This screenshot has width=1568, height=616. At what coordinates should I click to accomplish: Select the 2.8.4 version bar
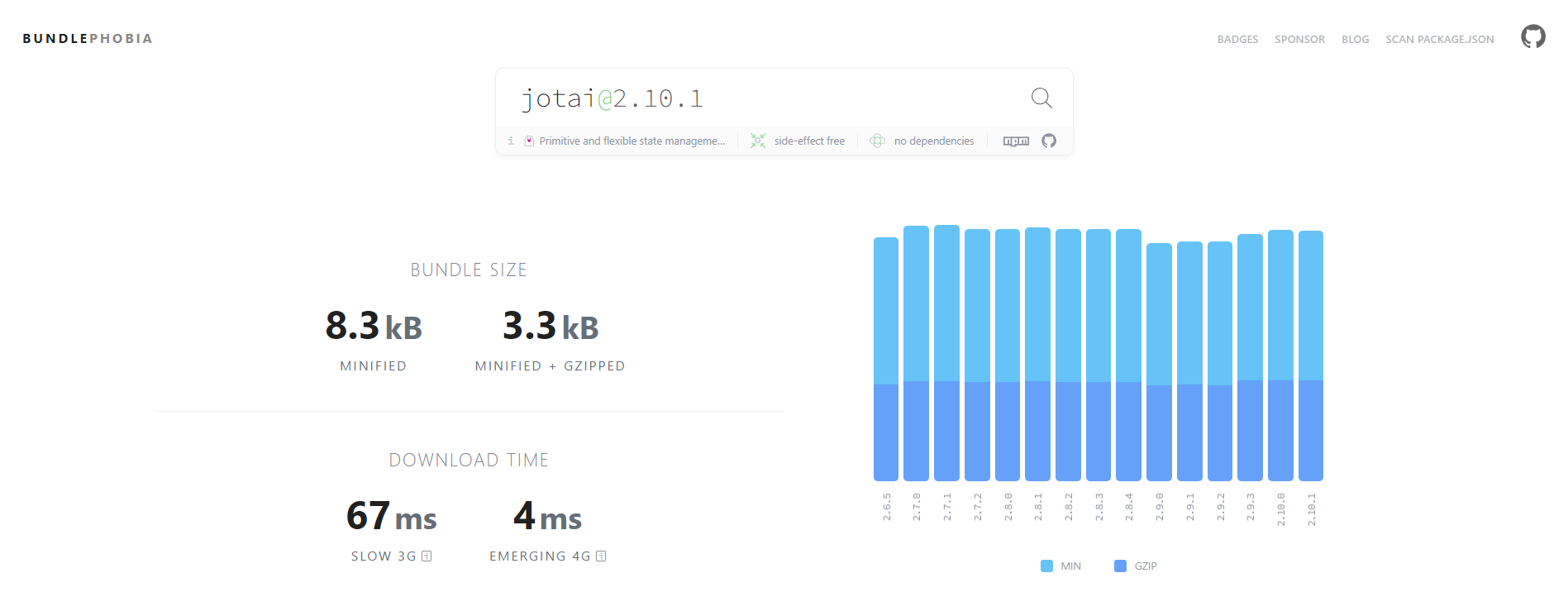(1128, 355)
